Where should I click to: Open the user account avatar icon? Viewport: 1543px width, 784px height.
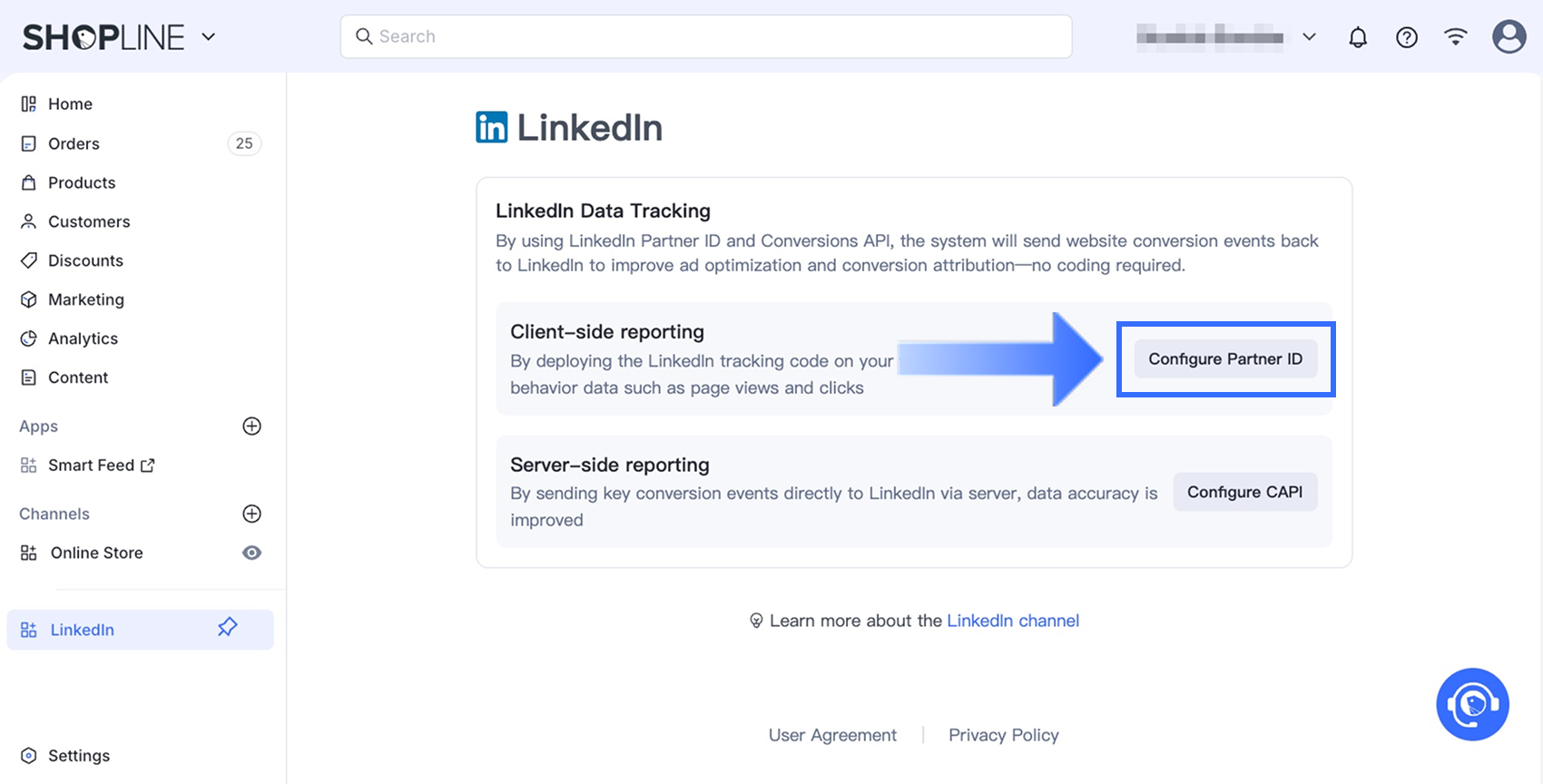[x=1509, y=37]
